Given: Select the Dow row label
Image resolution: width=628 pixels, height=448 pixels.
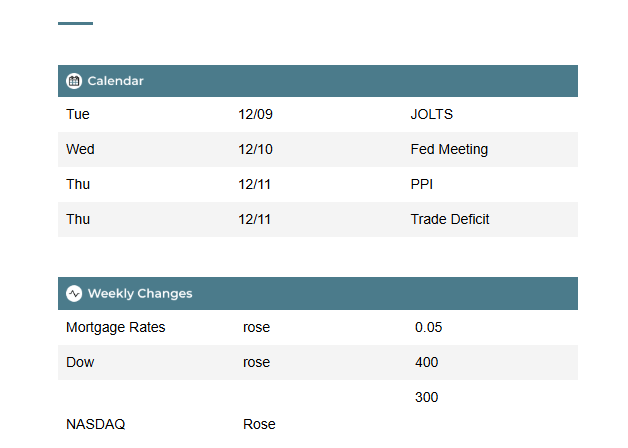Looking at the screenshot, I should pos(80,362).
